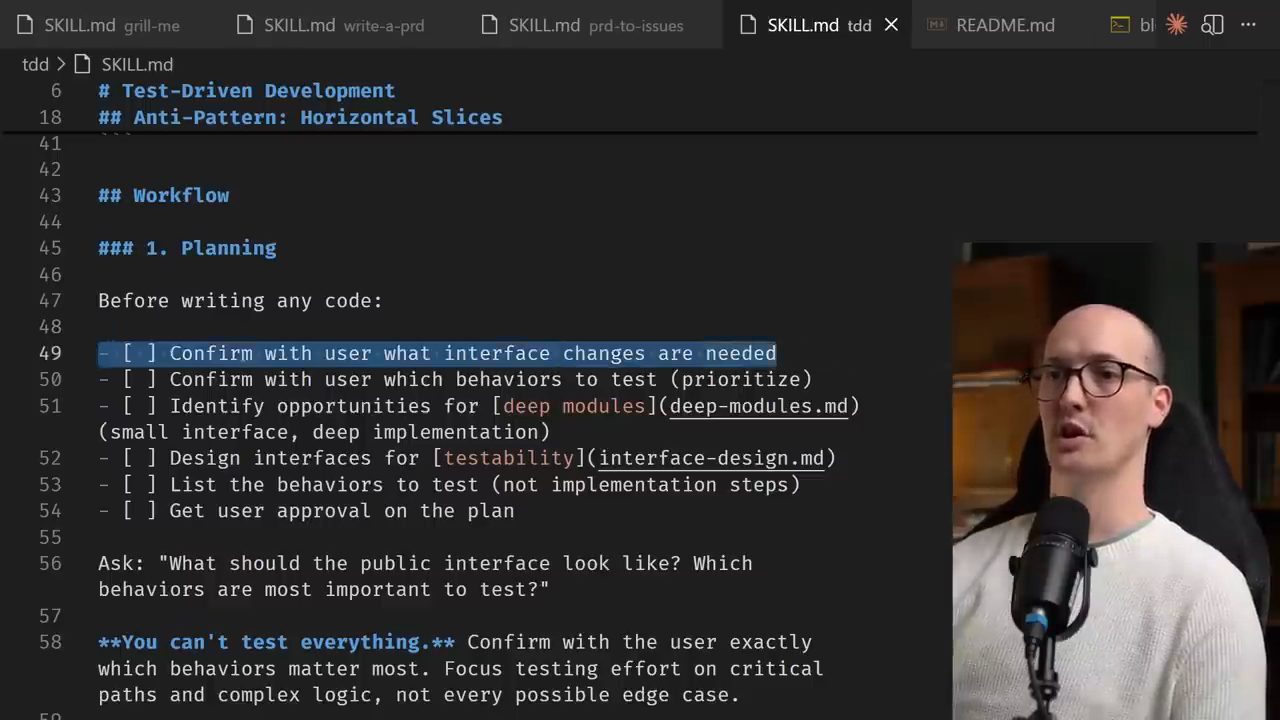
Task: Click the deep modules link text
Action: [574, 406]
